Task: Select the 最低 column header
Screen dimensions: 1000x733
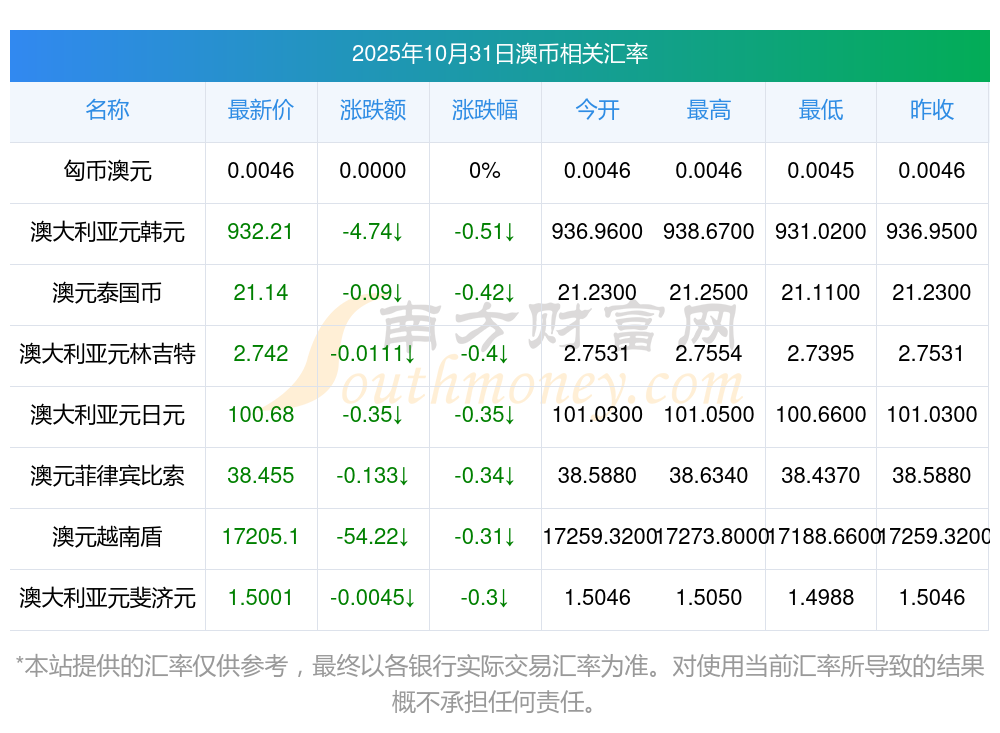Action: [x=821, y=110]
